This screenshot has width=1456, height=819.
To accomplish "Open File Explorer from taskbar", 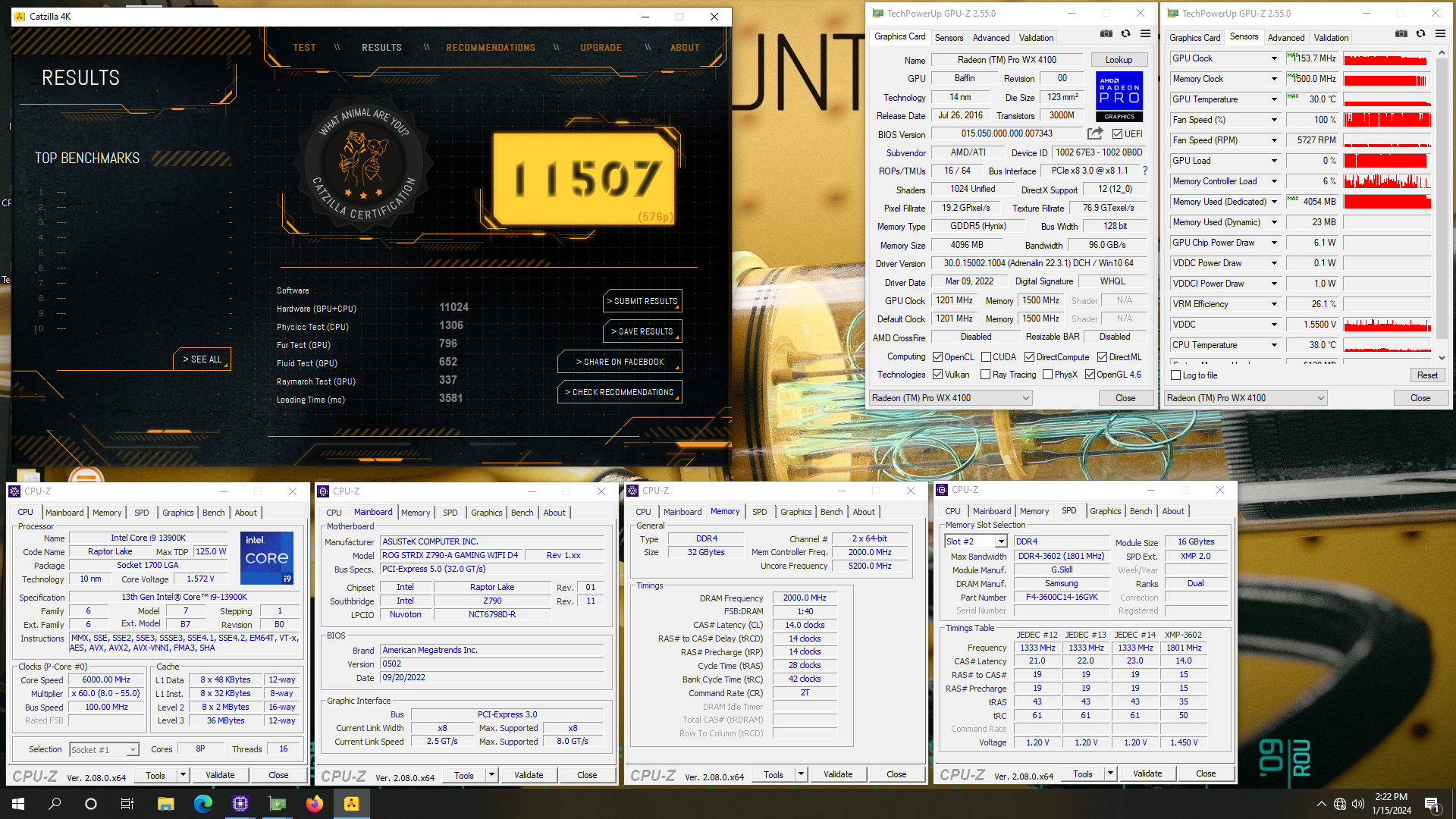I will tap(165, 804).
